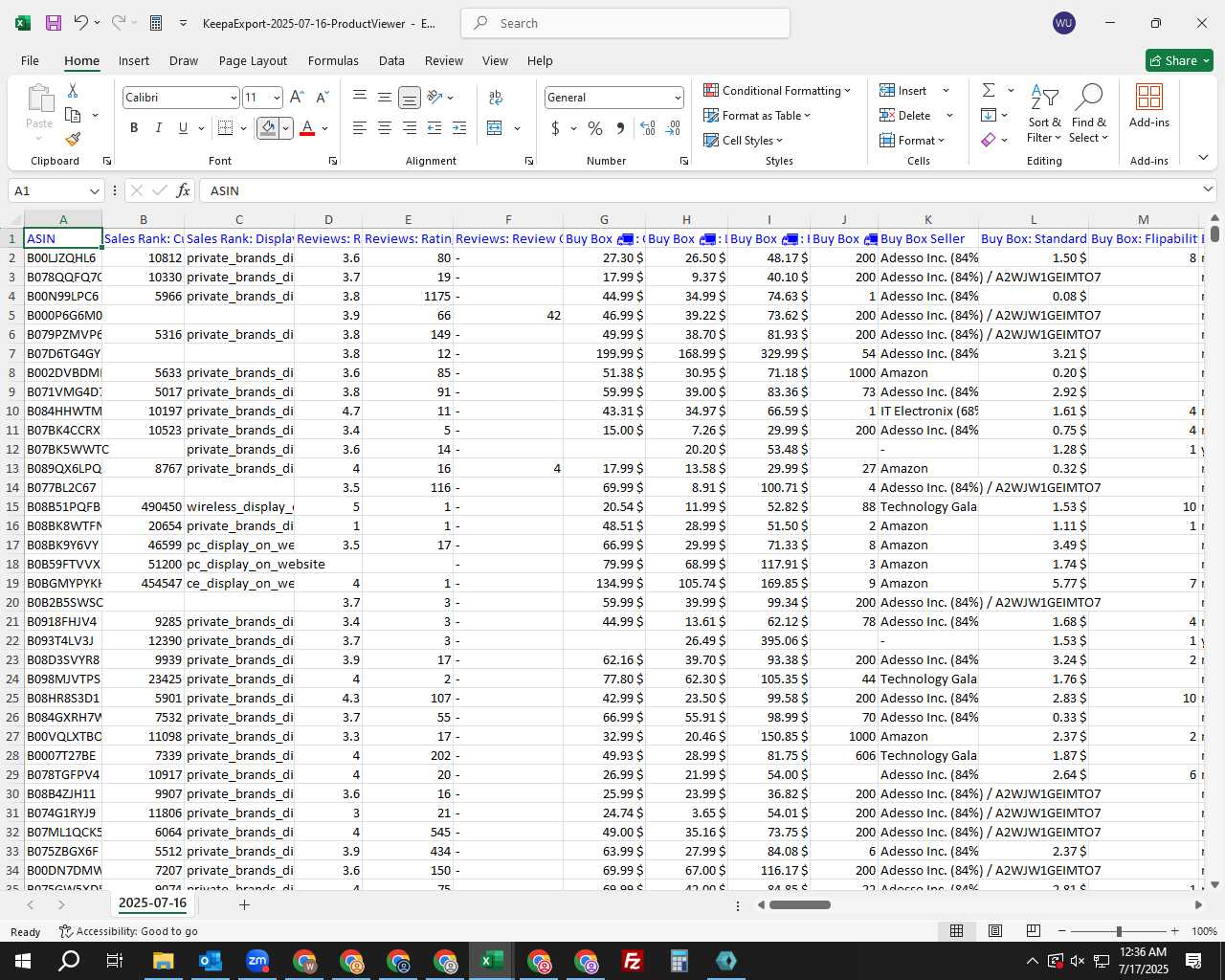
Task: Collapse the ribbon with the chevron
Action: click(1203, 158)
